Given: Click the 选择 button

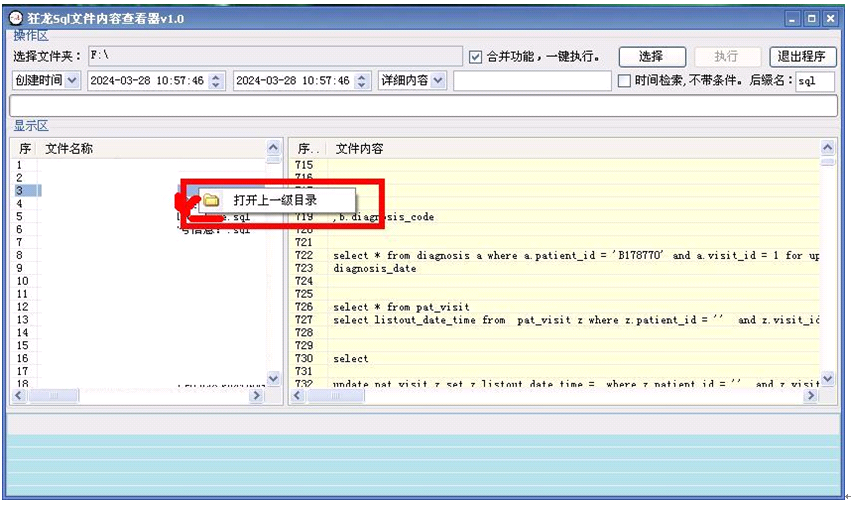Looking at the screenshot, I should [652, 56].
